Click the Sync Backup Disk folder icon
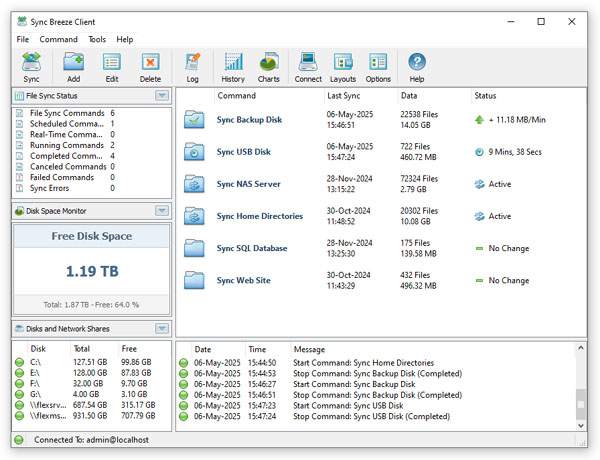600x460 pixels. pyautogui.click(x=194, y=119)
